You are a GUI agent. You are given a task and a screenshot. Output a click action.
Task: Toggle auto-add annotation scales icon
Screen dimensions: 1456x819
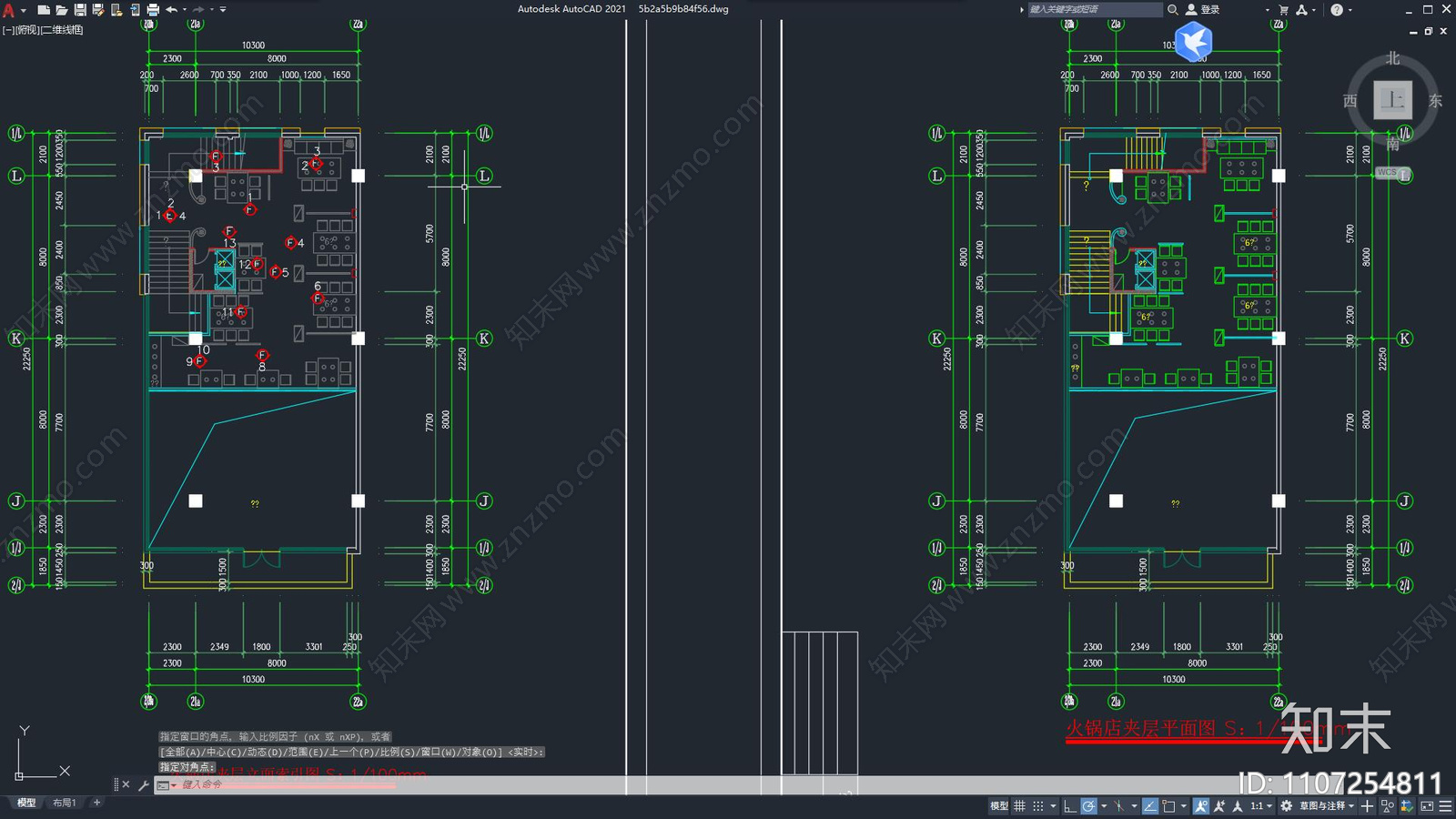pos(1219,805)
